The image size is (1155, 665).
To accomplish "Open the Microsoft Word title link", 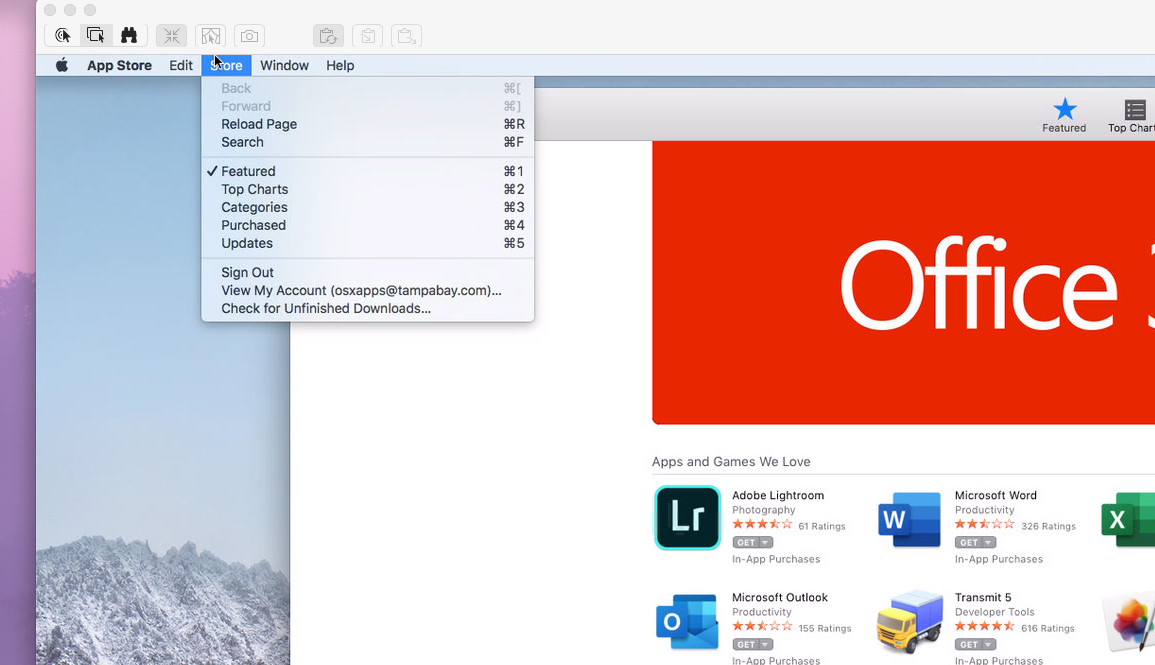I will [x=995, y=496].
